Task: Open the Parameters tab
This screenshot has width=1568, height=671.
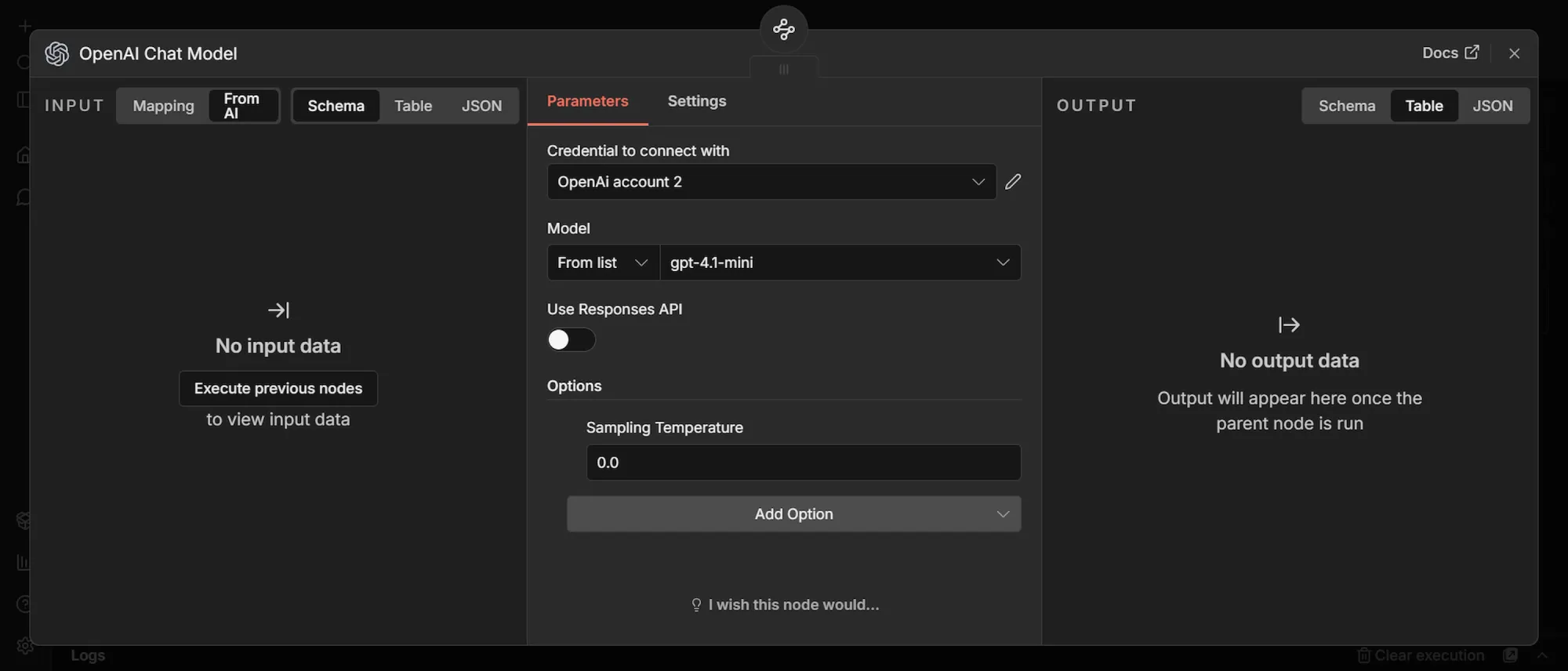Action: pos(587,101)
